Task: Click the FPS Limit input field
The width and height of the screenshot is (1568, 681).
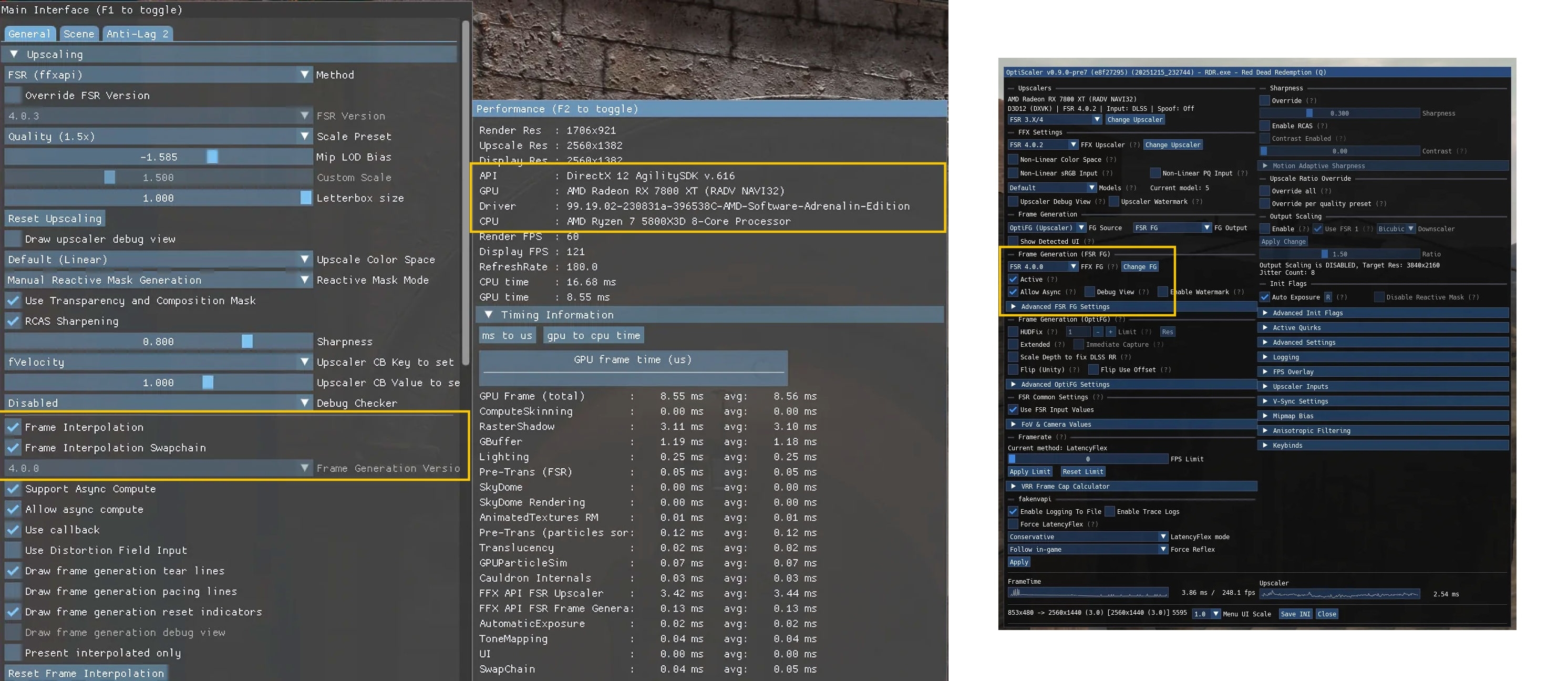Action: coord(1088,459)
